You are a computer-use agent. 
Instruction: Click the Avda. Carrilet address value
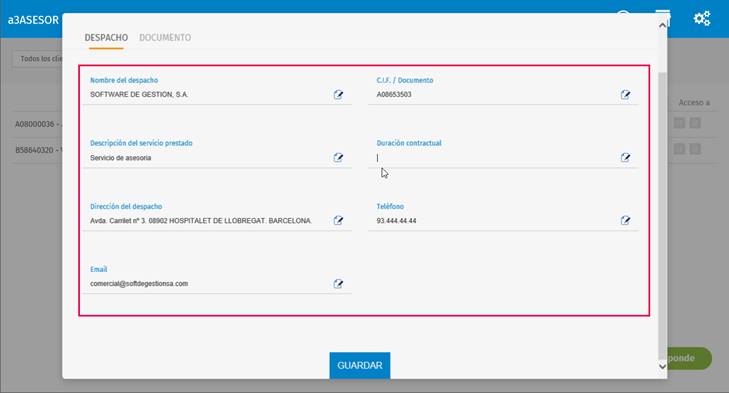point(201,220)
